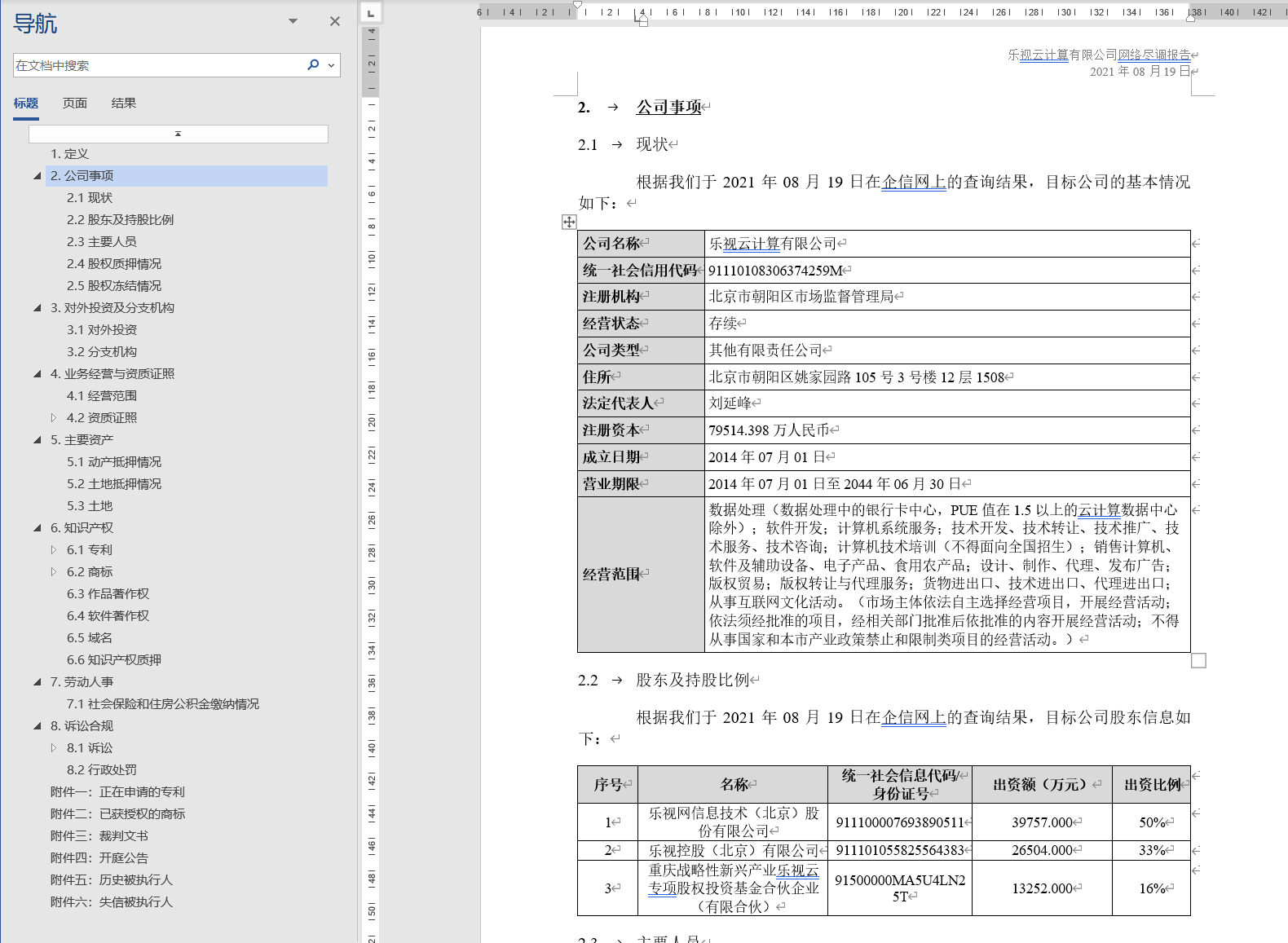1288x943 pixels.
Task: Open the search options dropdown arrow
Action: click(x=331, y=65)
